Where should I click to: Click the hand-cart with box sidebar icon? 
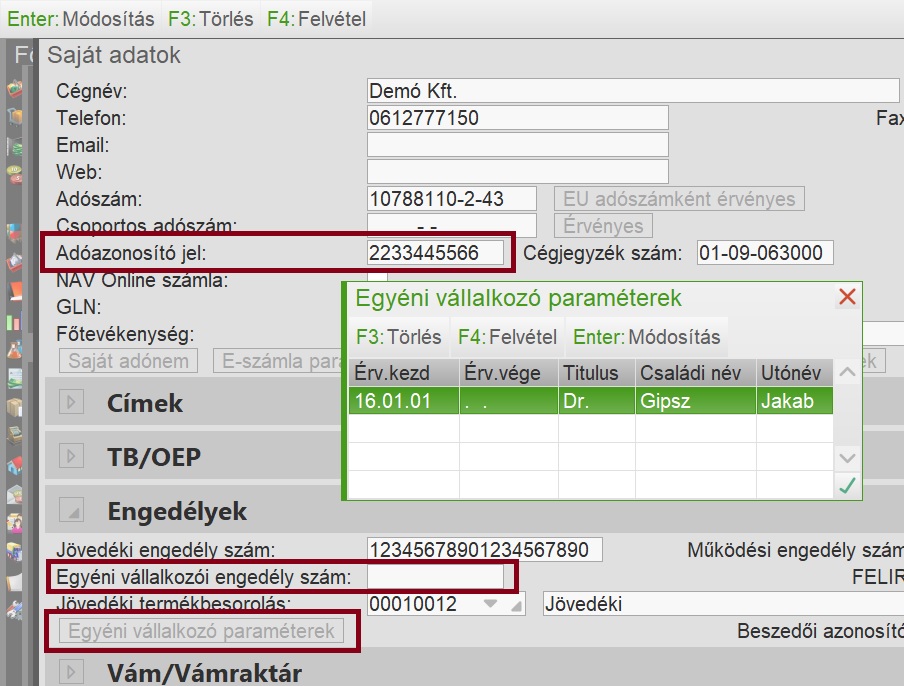pos(14,116)
